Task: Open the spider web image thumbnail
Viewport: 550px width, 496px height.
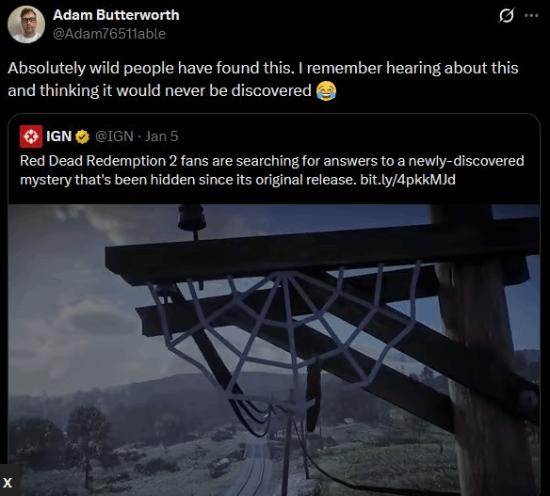Action: click(x=274, y=350)
